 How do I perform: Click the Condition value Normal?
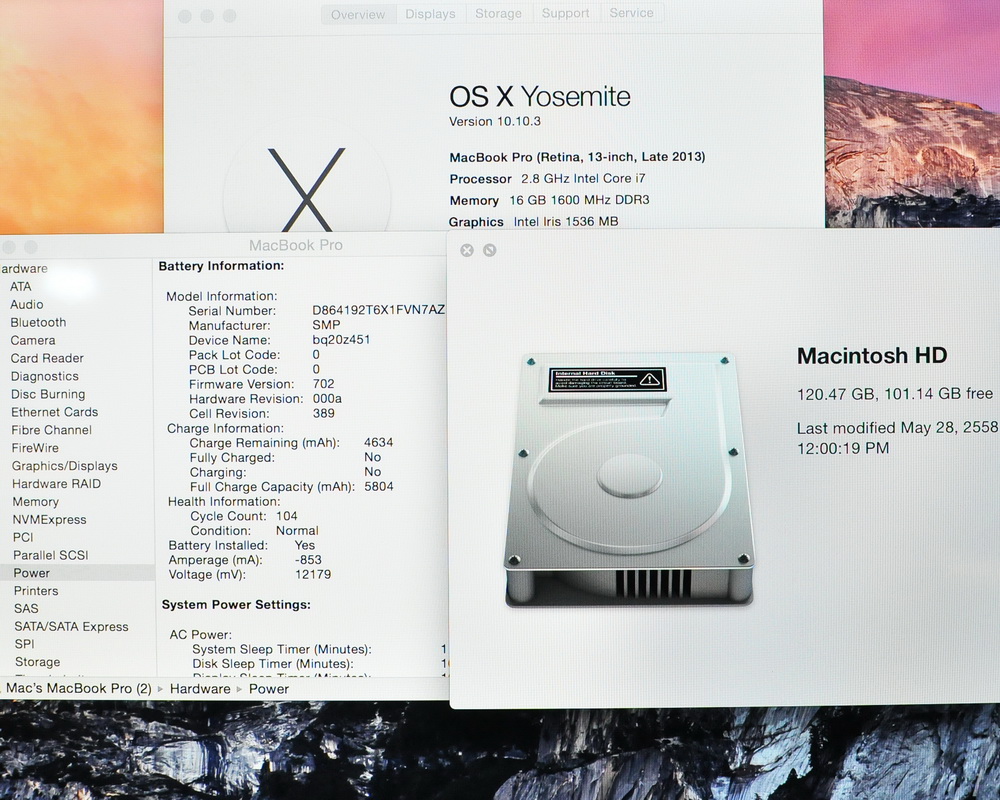tap(297, 530)
